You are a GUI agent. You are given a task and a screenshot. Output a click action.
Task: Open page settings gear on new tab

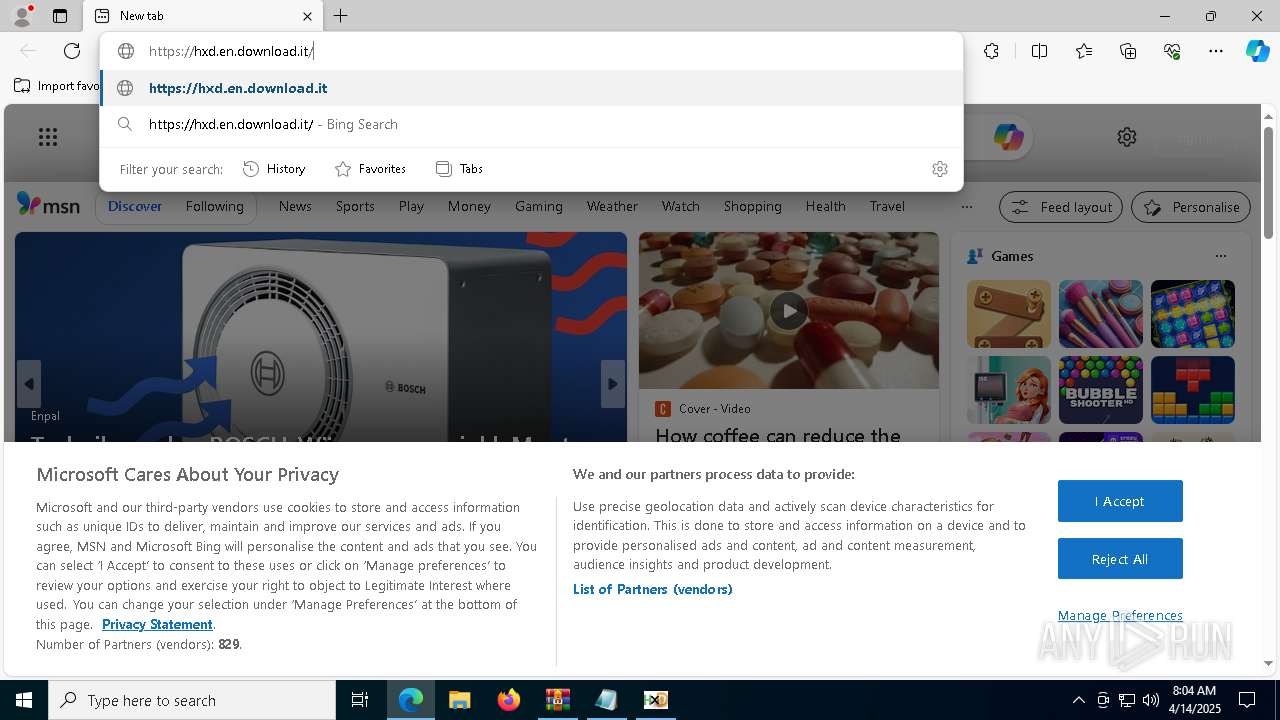coord(1127,137)
